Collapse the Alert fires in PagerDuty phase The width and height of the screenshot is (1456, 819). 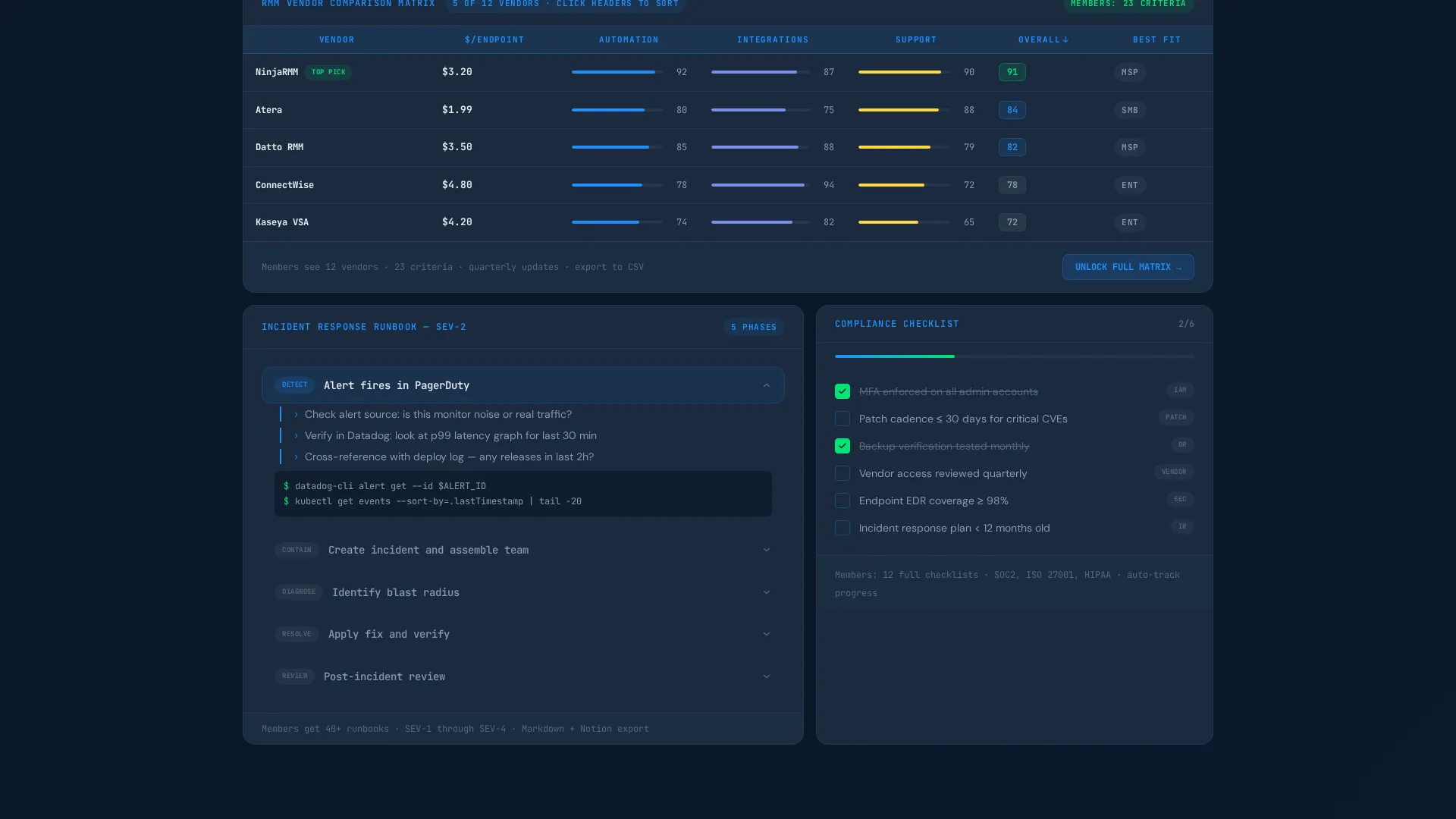pos(523,385)
